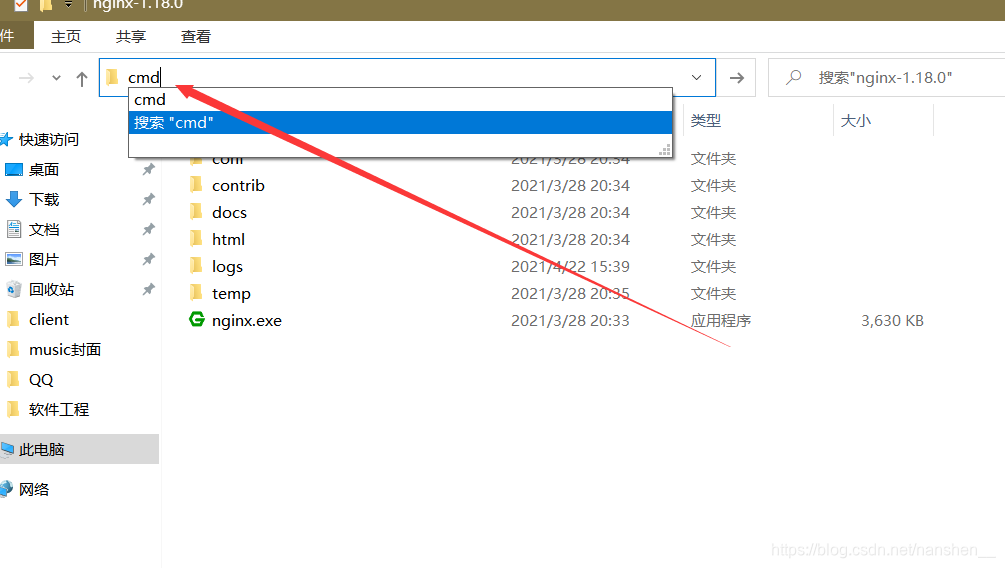Open 图片 in Quick access
This screenshot has width=1005, height=568.
click(x=44, y=259)
